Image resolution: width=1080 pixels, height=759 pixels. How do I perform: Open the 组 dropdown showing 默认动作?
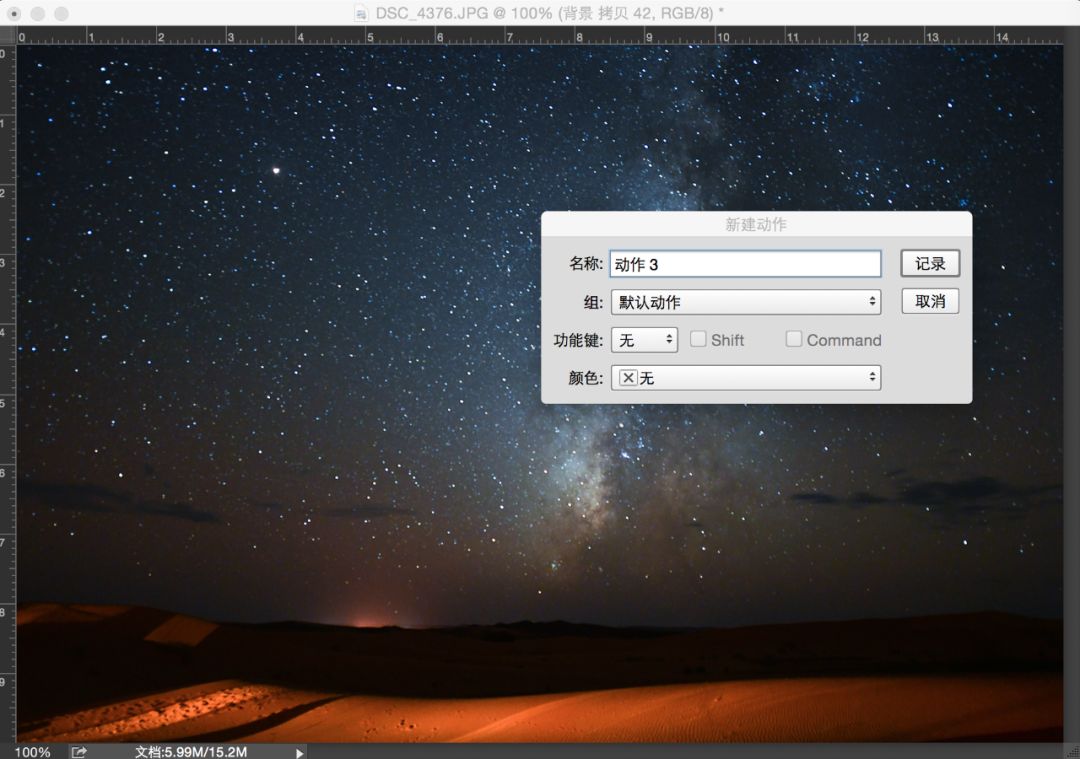(x=745, y=301)
